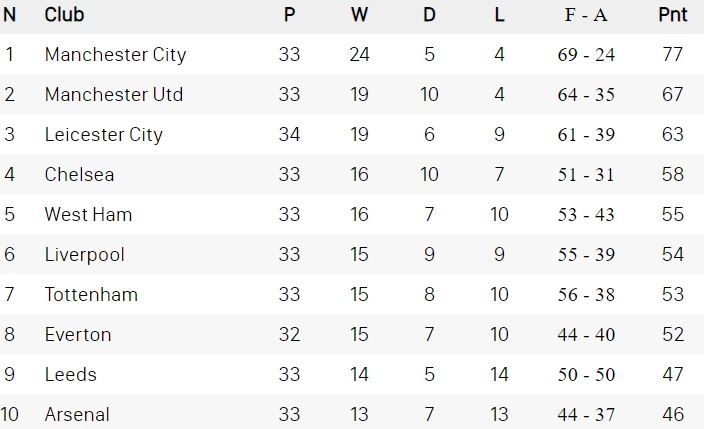Sort by the F - A header
Viewport: 704px width, 429px height.
click(586, 16)
